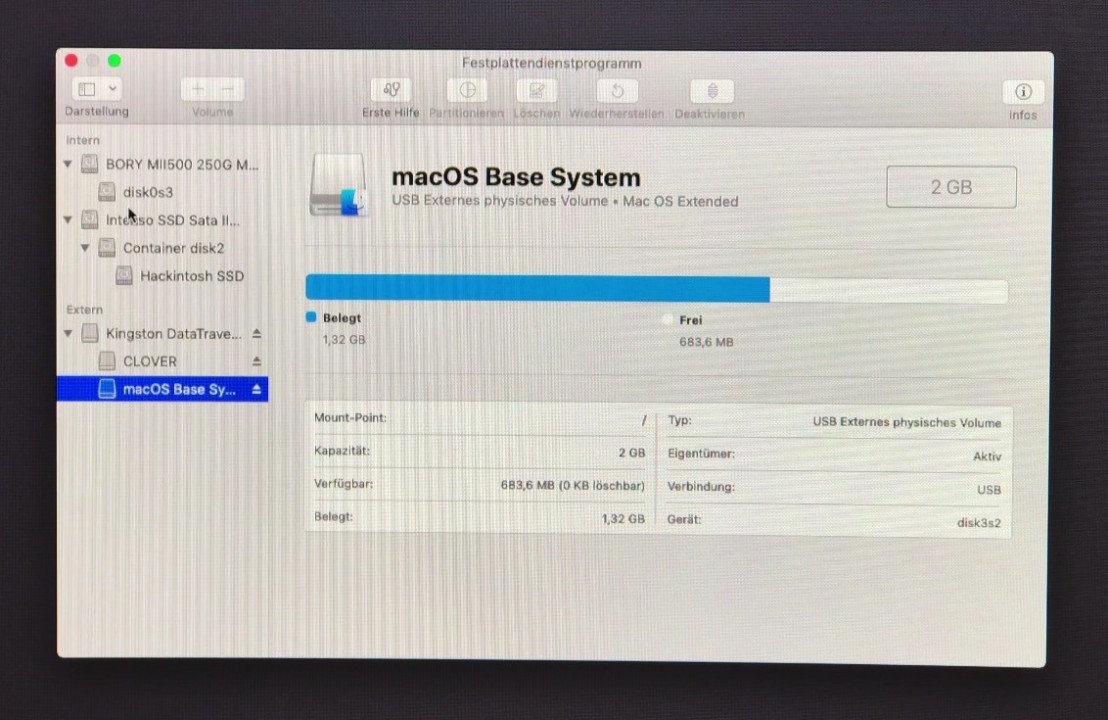1108x720 pixels.
Task: Click the Deaktivieren unmount icon
Action: point(712,91)
